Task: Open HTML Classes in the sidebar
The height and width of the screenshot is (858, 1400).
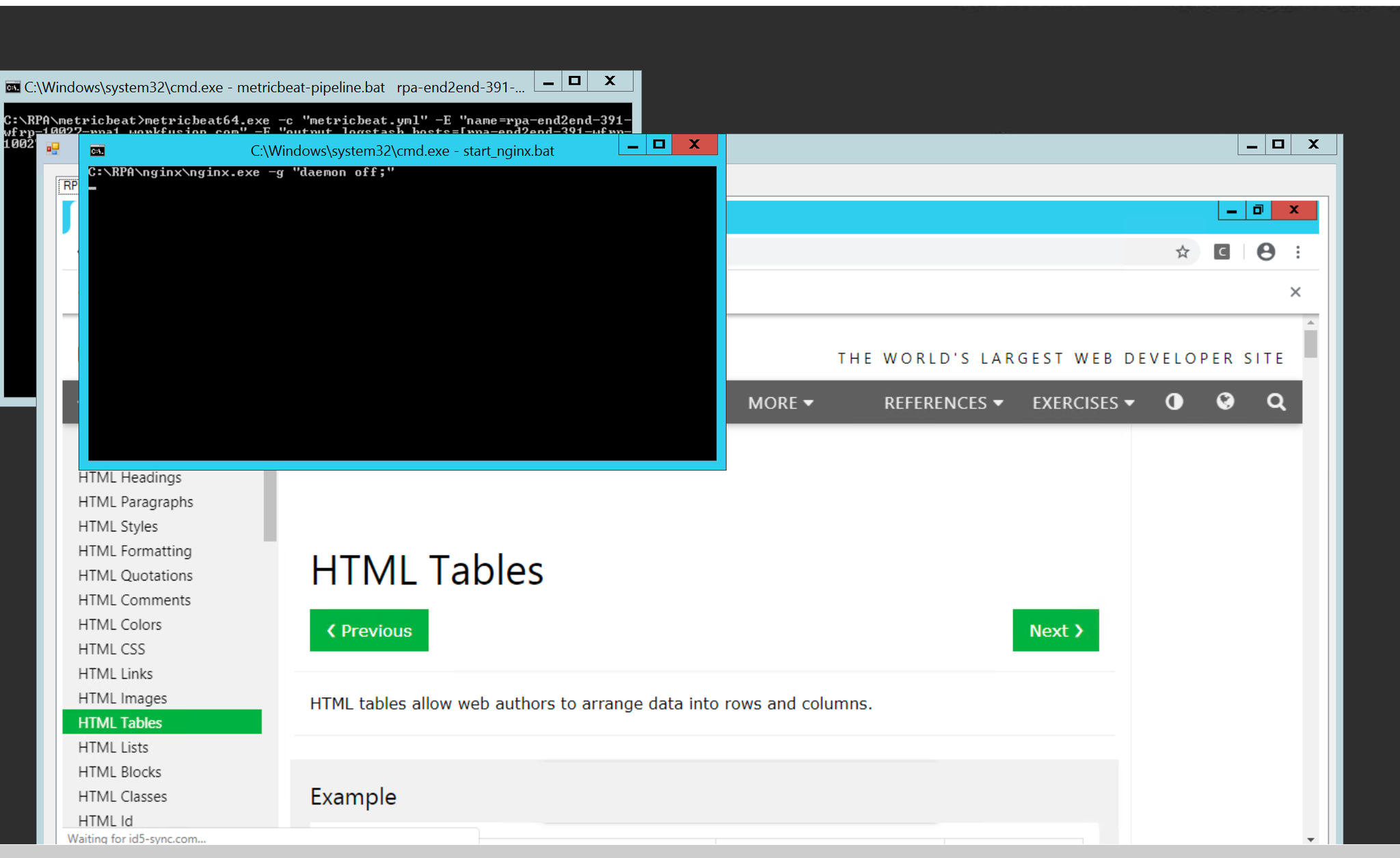Action: click(x=122, y=797)
